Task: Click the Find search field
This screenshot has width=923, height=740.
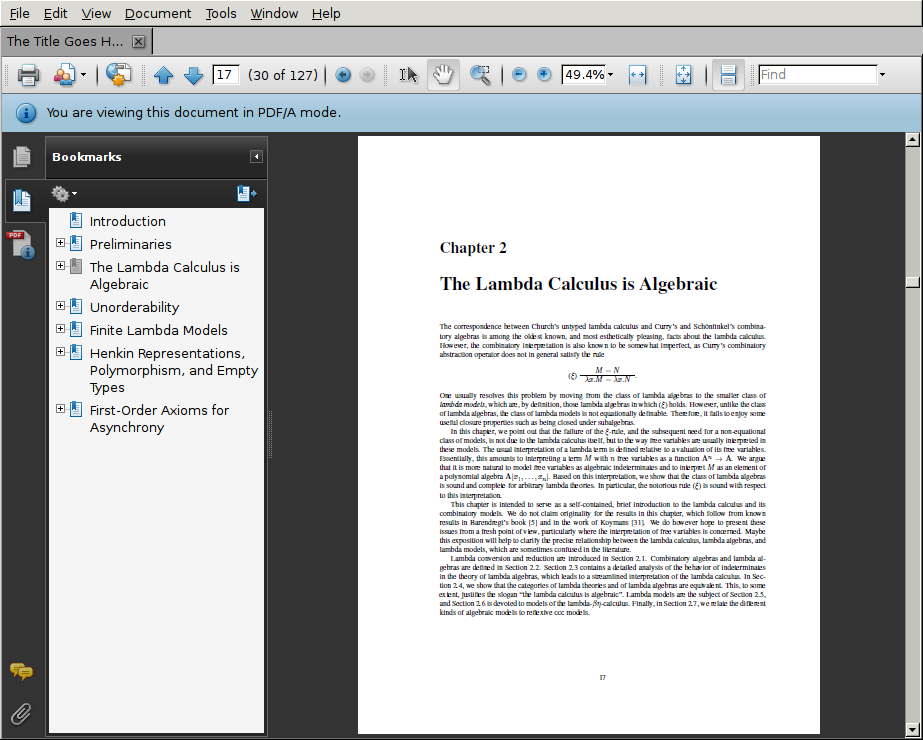Action: [x=816, y=75]
